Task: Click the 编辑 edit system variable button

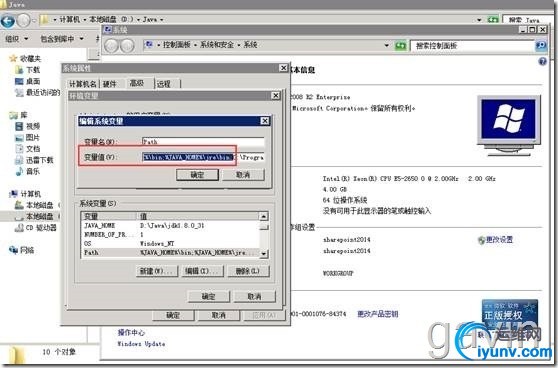Action: 202,271
